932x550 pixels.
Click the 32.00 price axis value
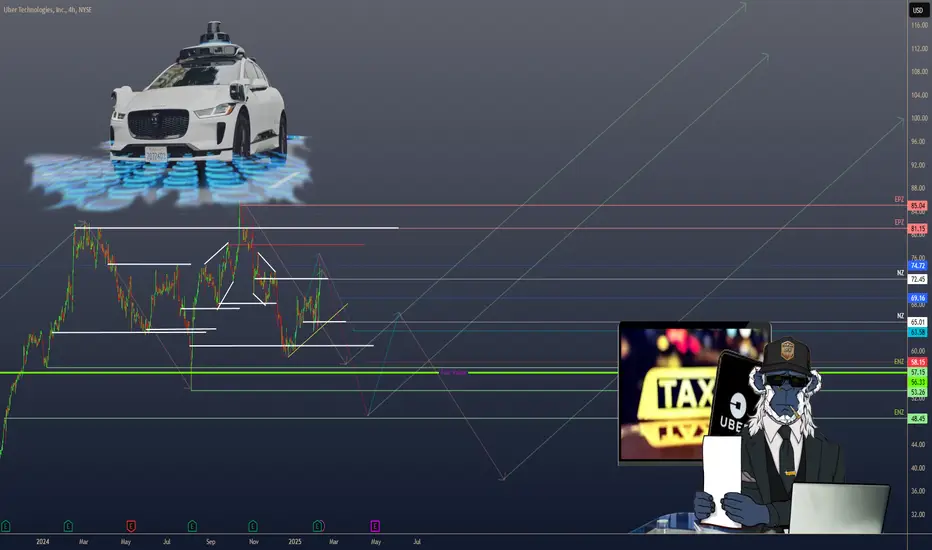(x=919, y=514)
